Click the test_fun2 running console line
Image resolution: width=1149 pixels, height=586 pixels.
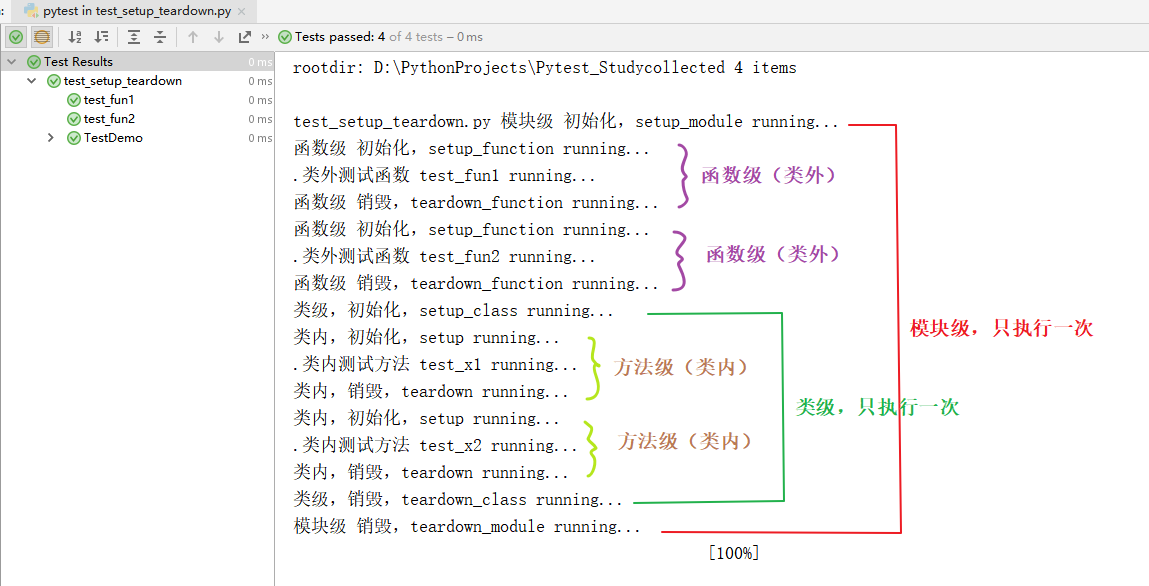pyautogui.click(x=444, y=256)
